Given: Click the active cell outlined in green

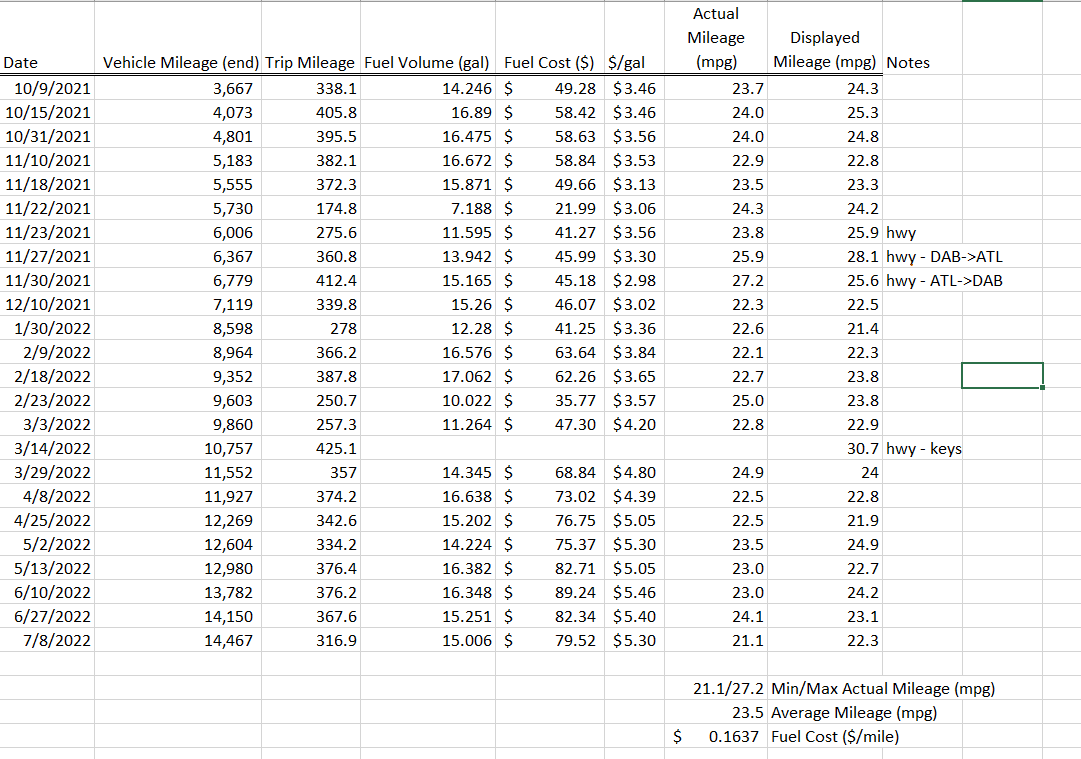Looking at the screenshot, I should 1002,376.
